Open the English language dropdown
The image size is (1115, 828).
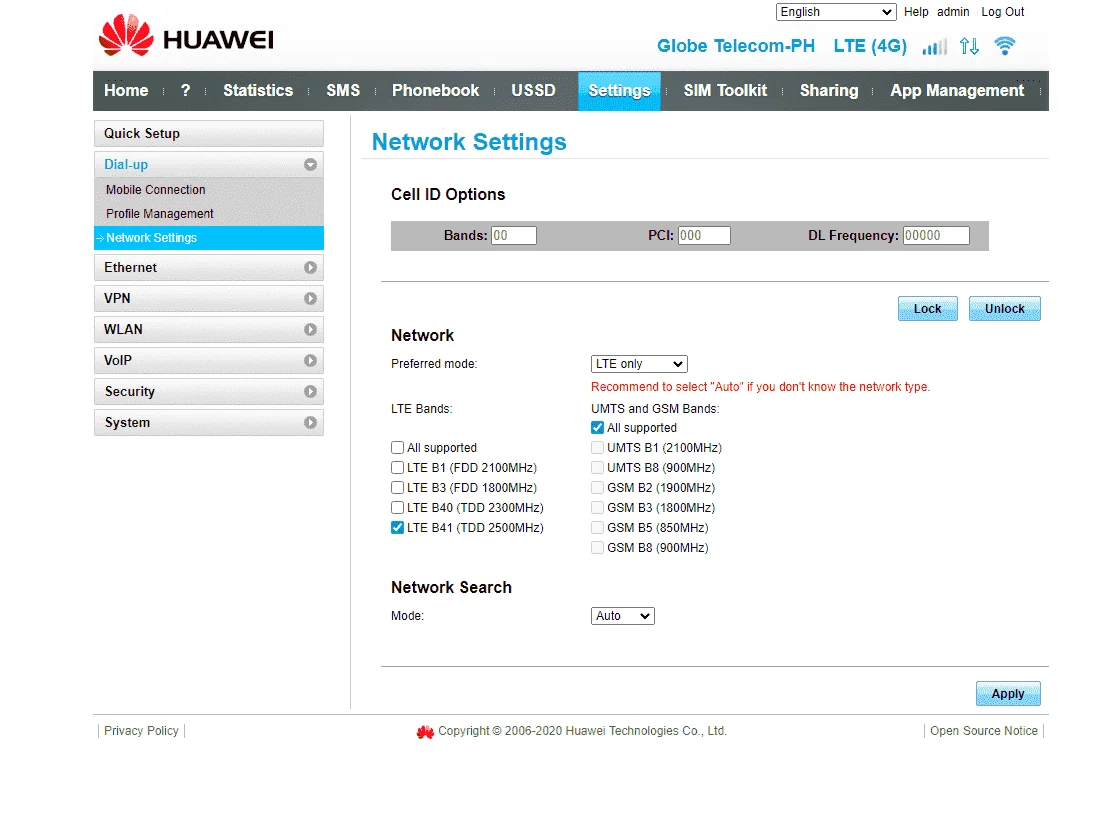[836, 12]
